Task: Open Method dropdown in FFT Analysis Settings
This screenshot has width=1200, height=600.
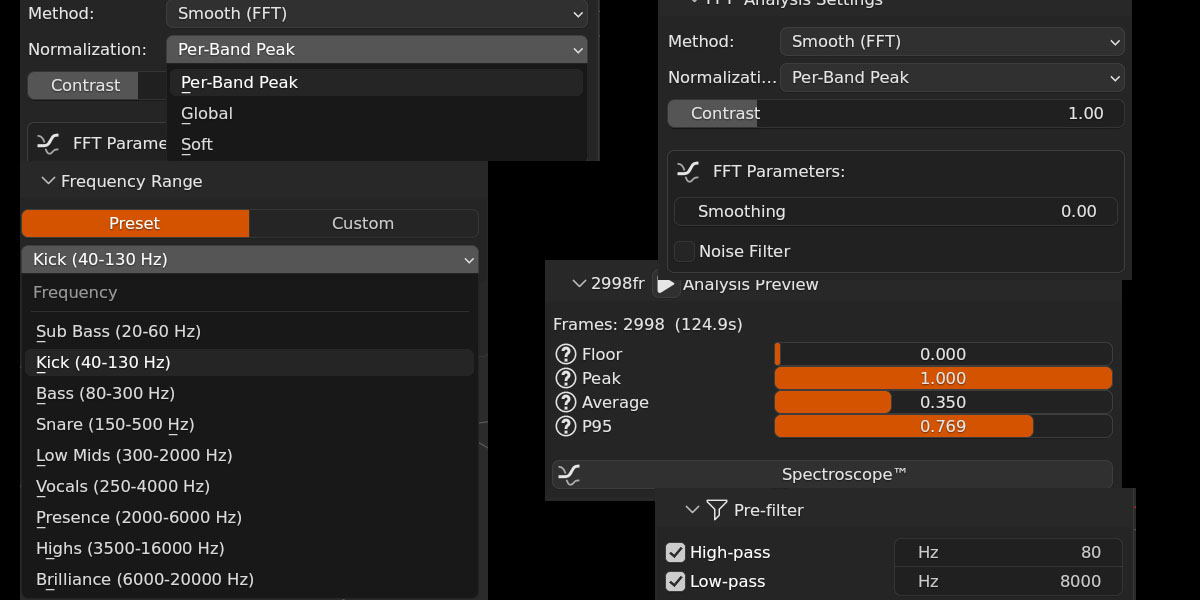Action: [x=952, y=42]
